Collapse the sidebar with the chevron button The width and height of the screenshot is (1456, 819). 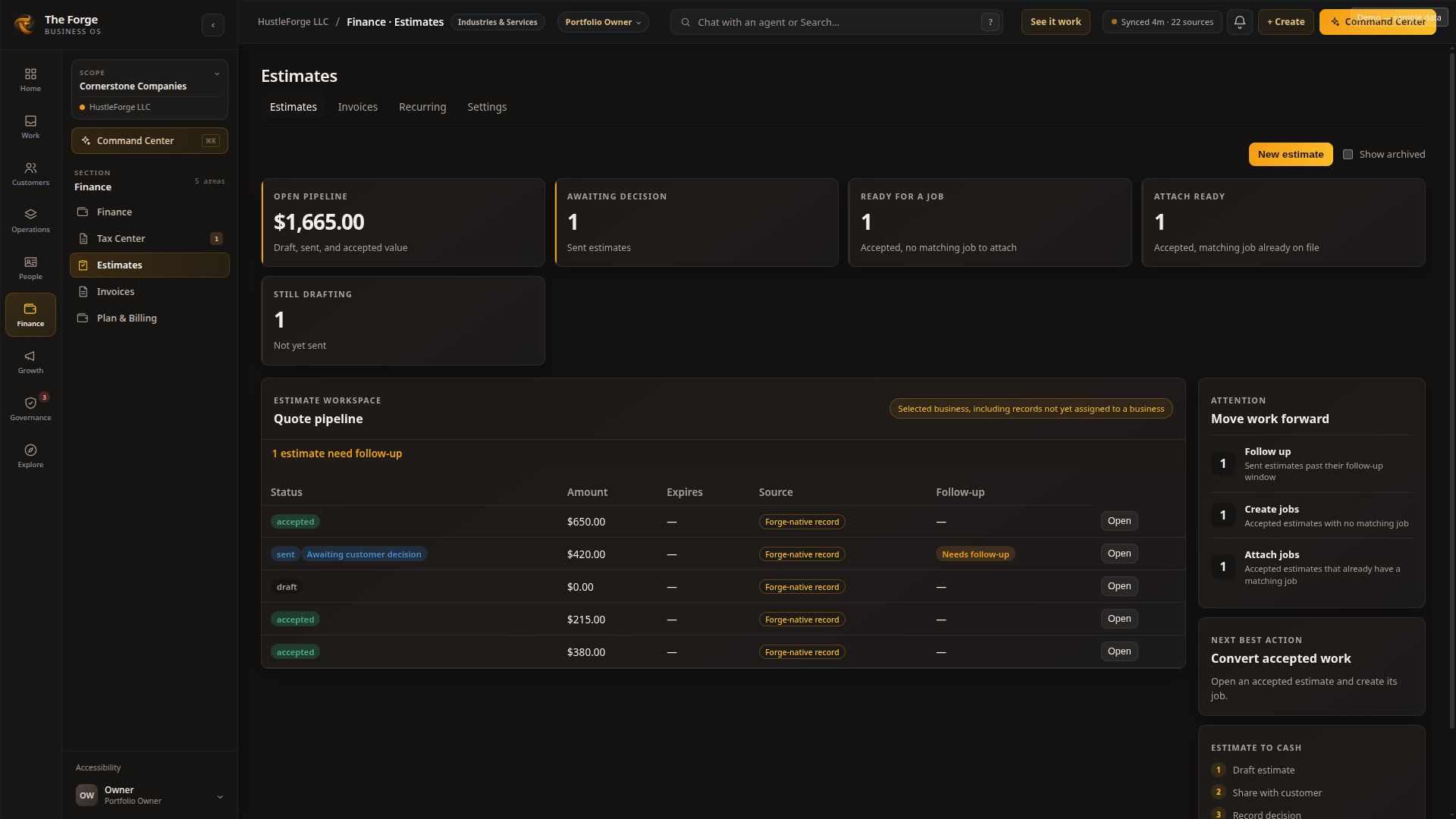tap(213, 25)
